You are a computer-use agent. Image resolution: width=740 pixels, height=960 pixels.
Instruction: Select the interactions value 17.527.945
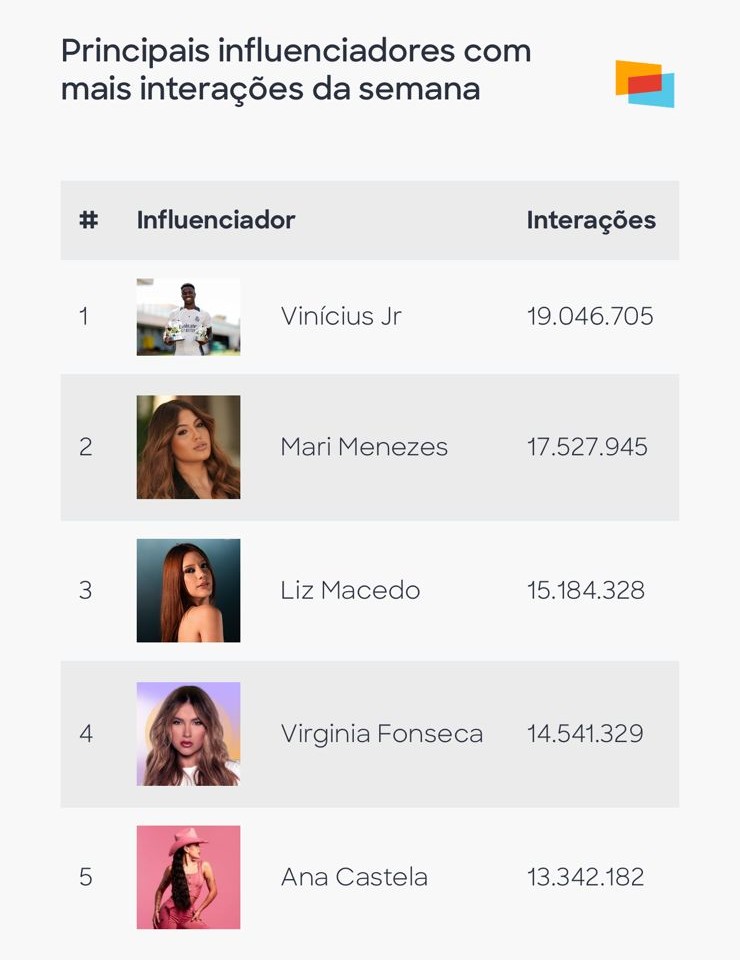coord(587,447)
